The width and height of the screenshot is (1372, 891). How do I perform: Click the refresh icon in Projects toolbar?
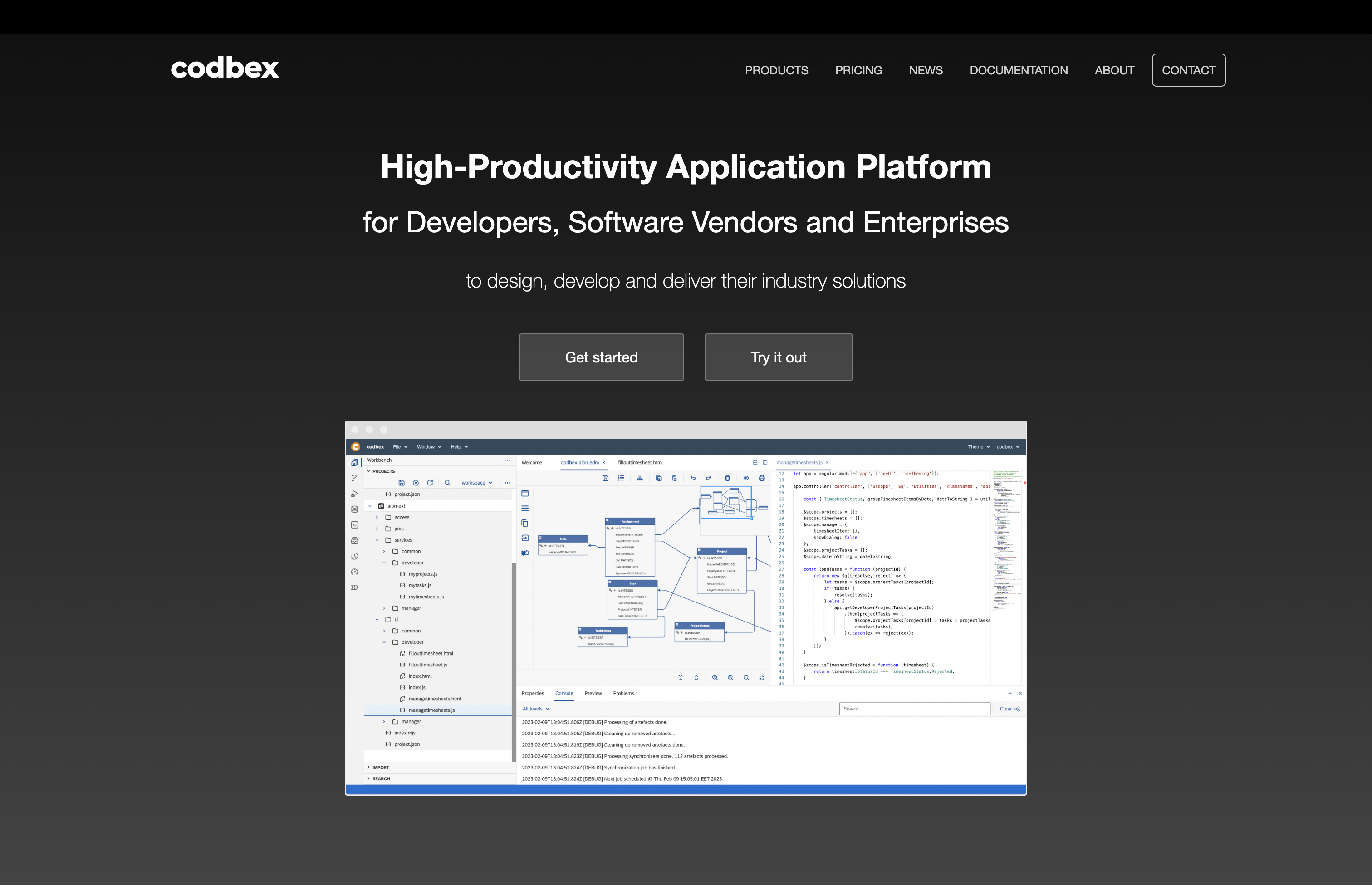[430, 483]
